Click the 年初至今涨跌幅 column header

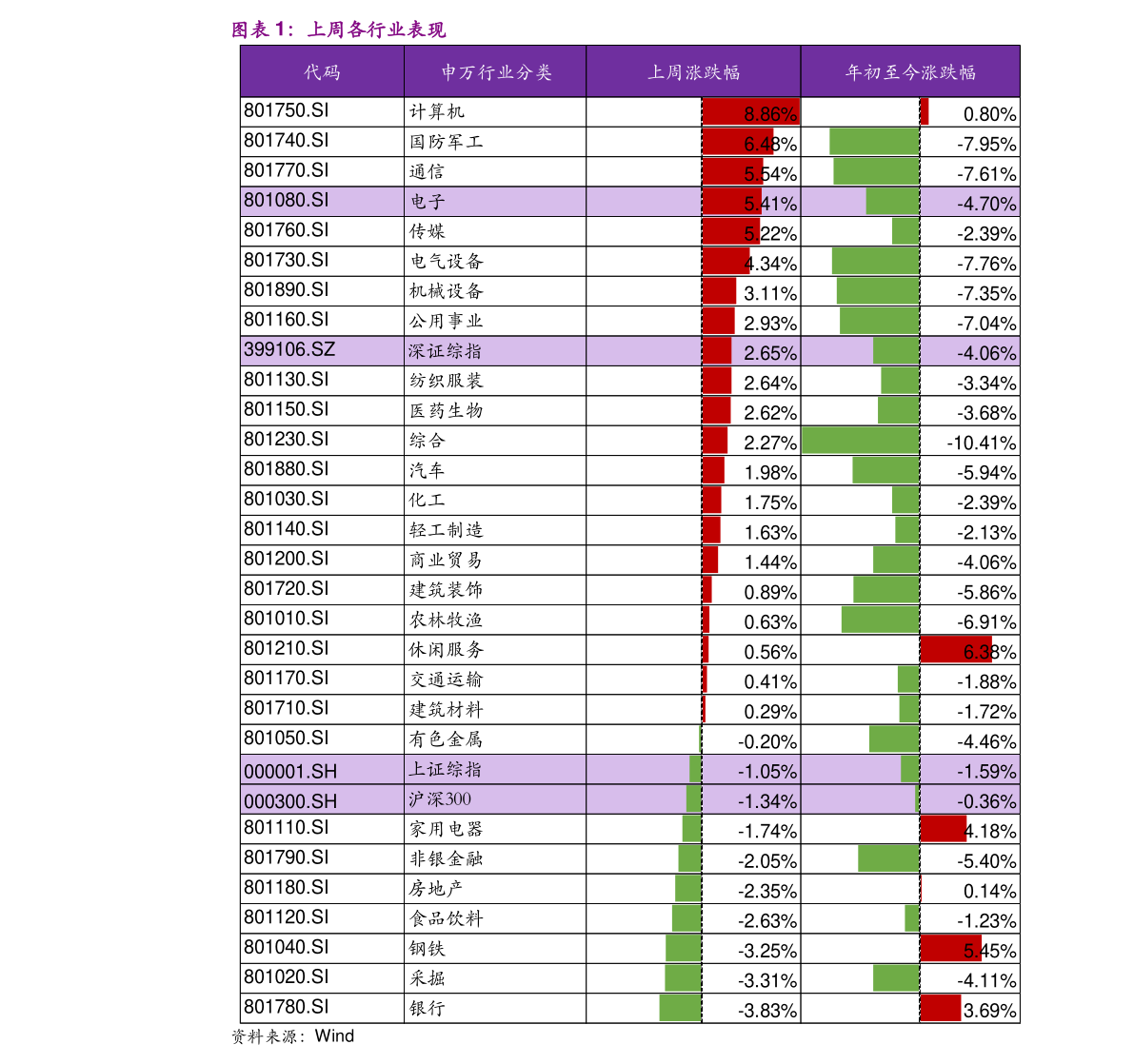pyautogui.click(x=909, y=72)
